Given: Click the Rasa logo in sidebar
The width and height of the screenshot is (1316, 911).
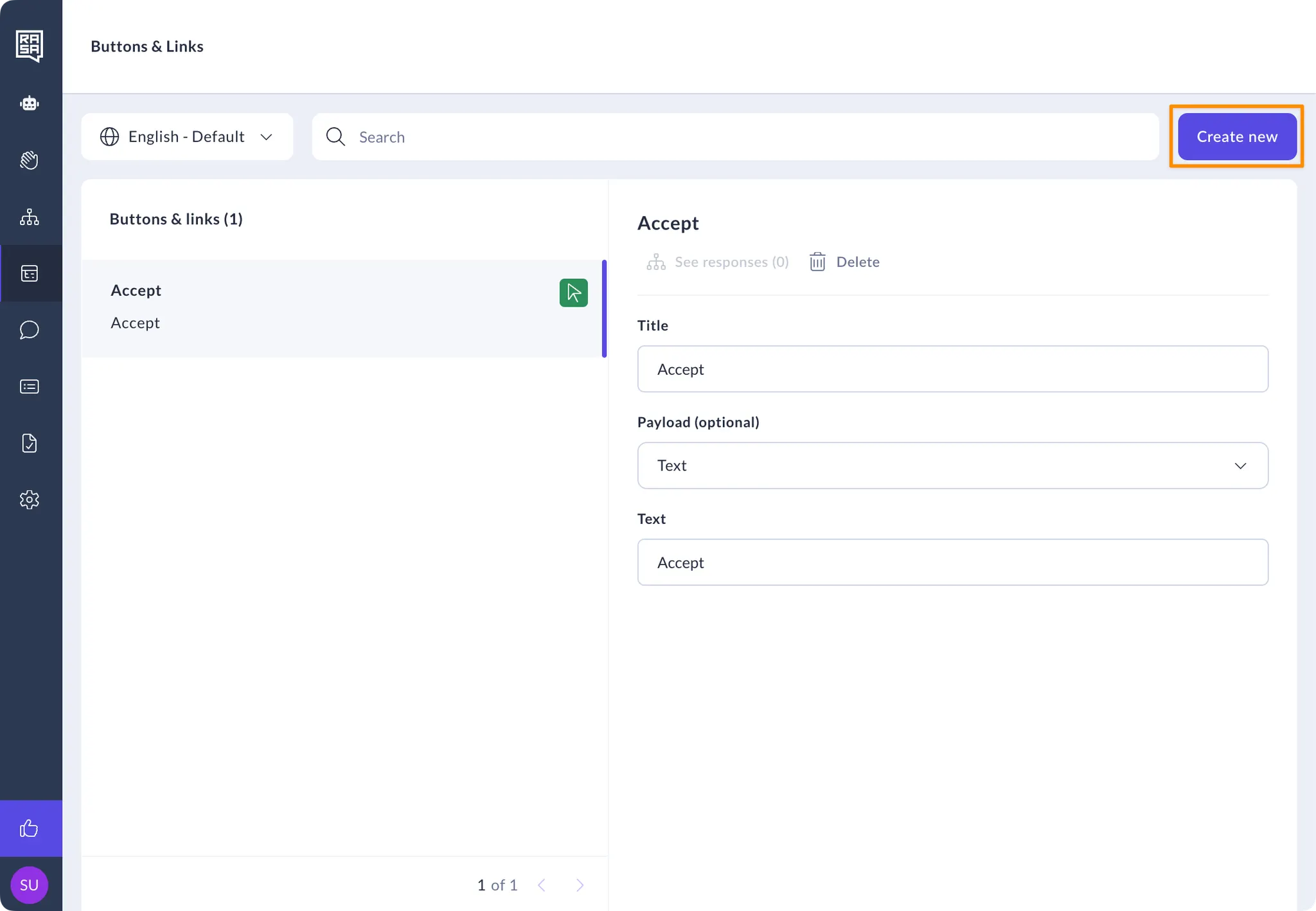Looking at the screenshot, I should (30, 46).
